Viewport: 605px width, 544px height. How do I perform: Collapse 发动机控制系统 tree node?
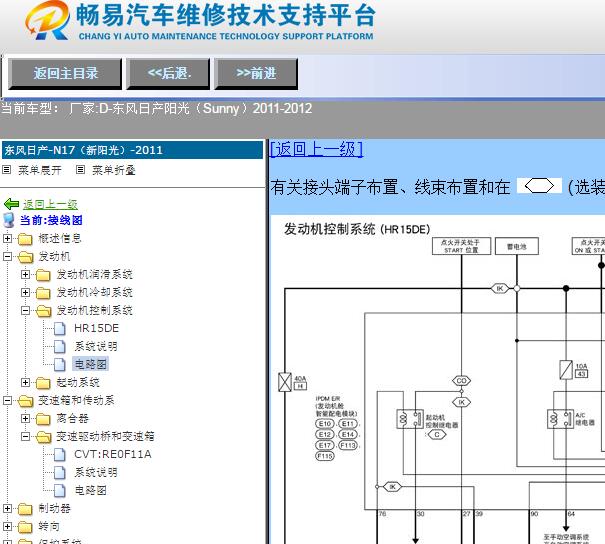25,310
